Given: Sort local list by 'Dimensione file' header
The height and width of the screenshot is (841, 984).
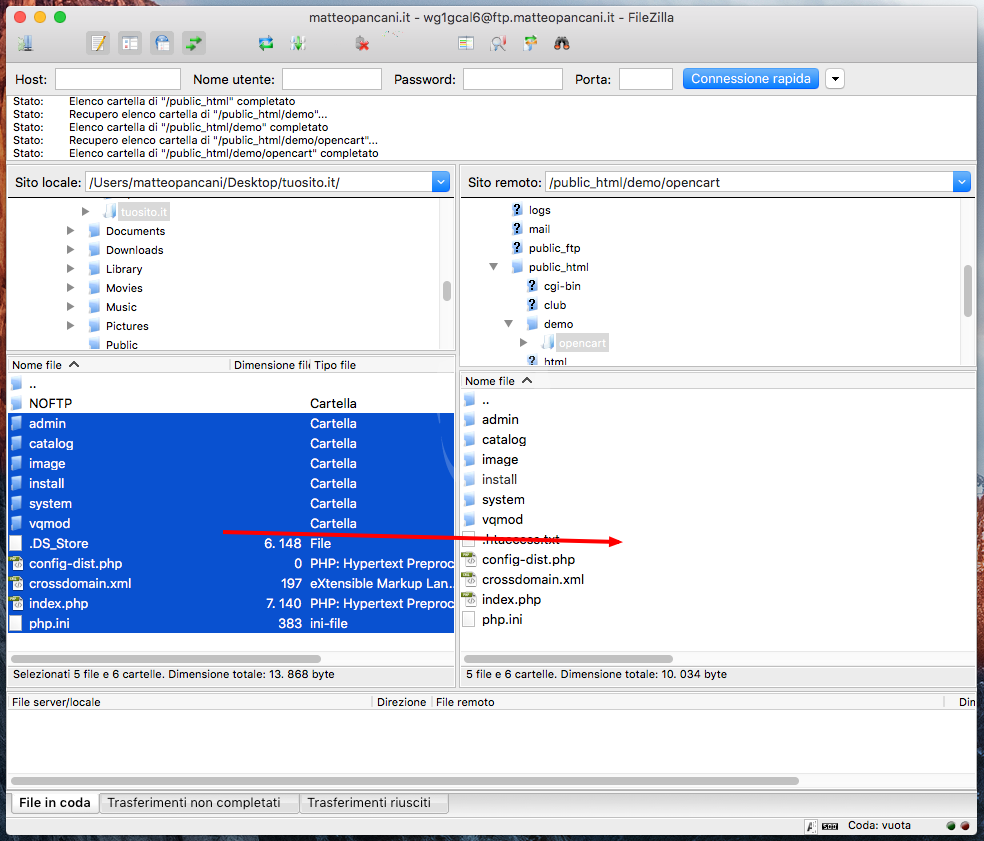Looking at the screenshot, I should coord(271,365).
